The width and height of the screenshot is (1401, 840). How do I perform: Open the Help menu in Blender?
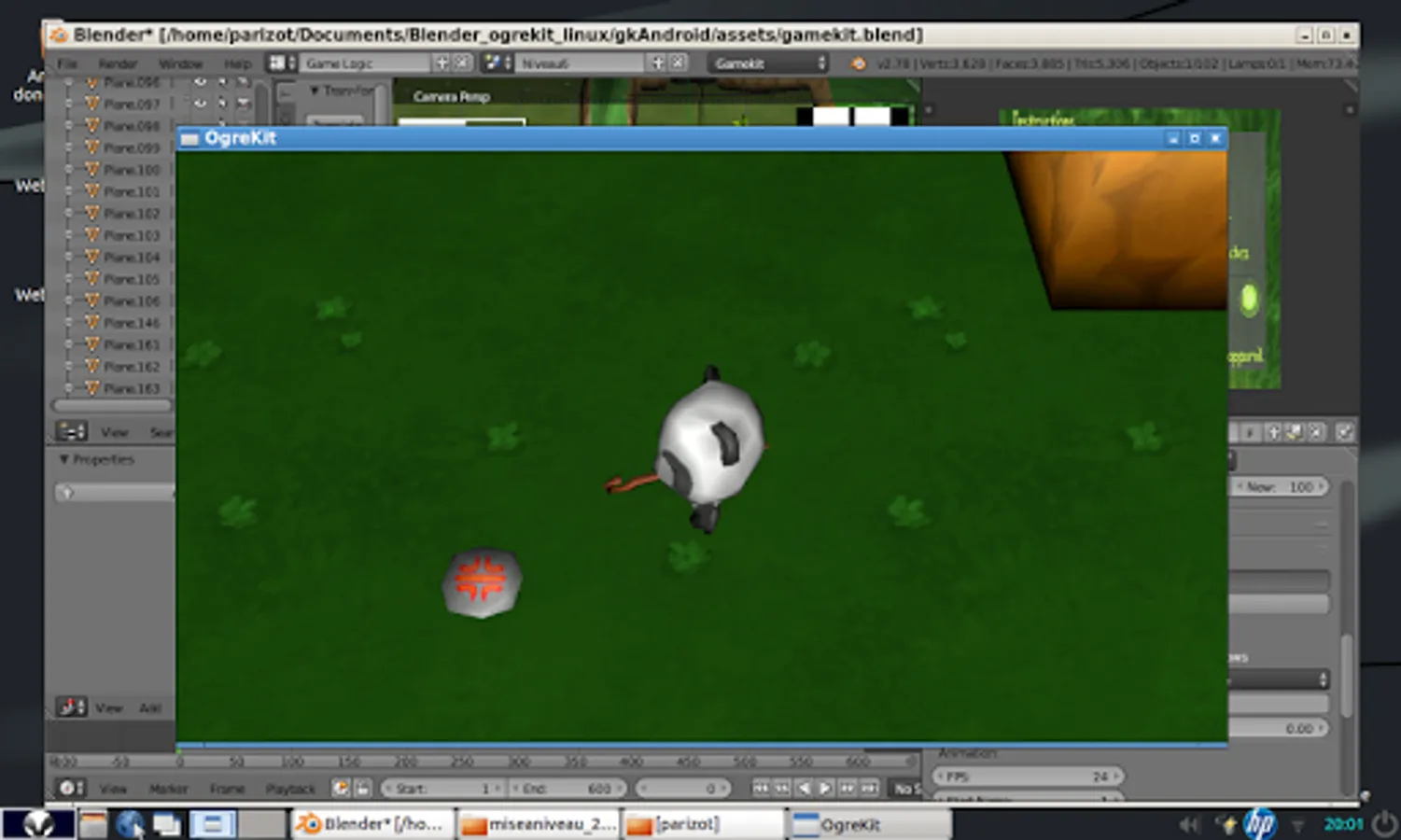[237, 63]
